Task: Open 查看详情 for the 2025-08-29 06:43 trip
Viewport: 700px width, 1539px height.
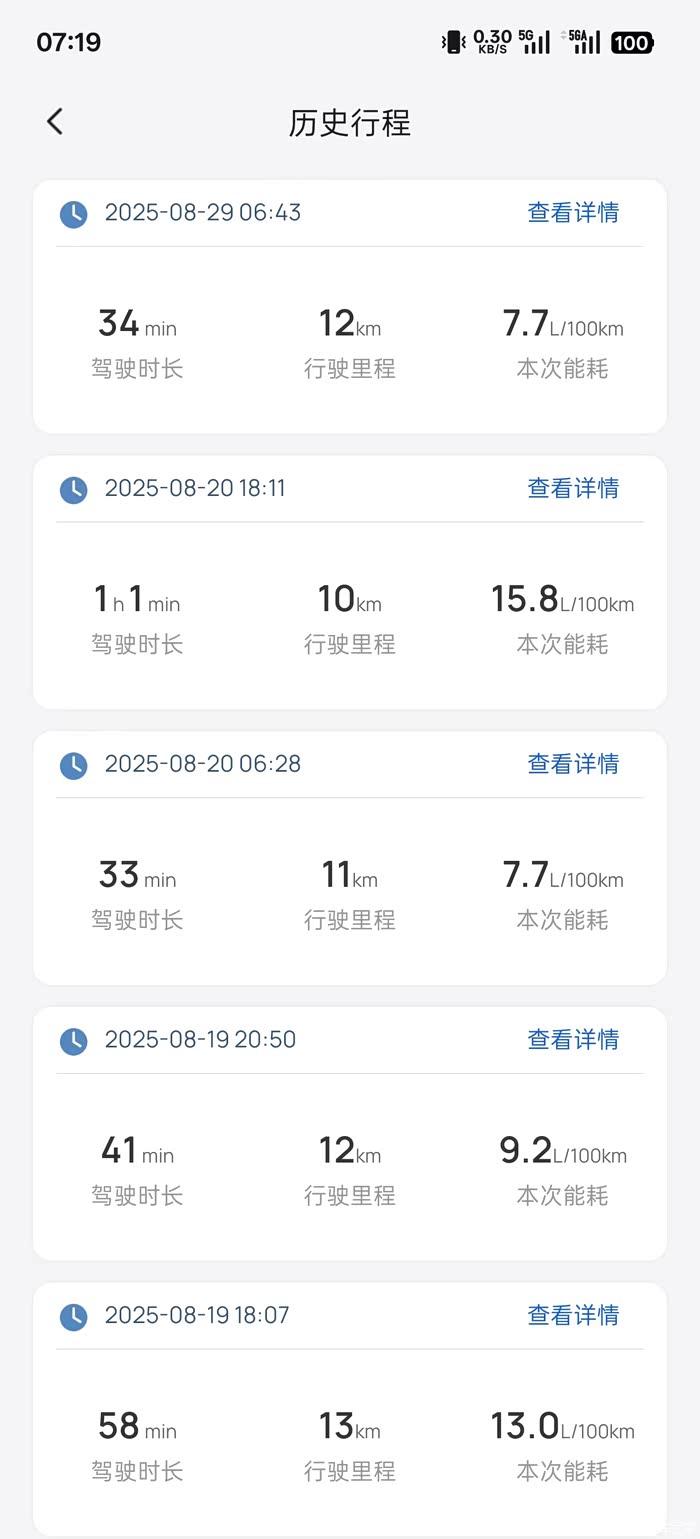Action: 573,212
